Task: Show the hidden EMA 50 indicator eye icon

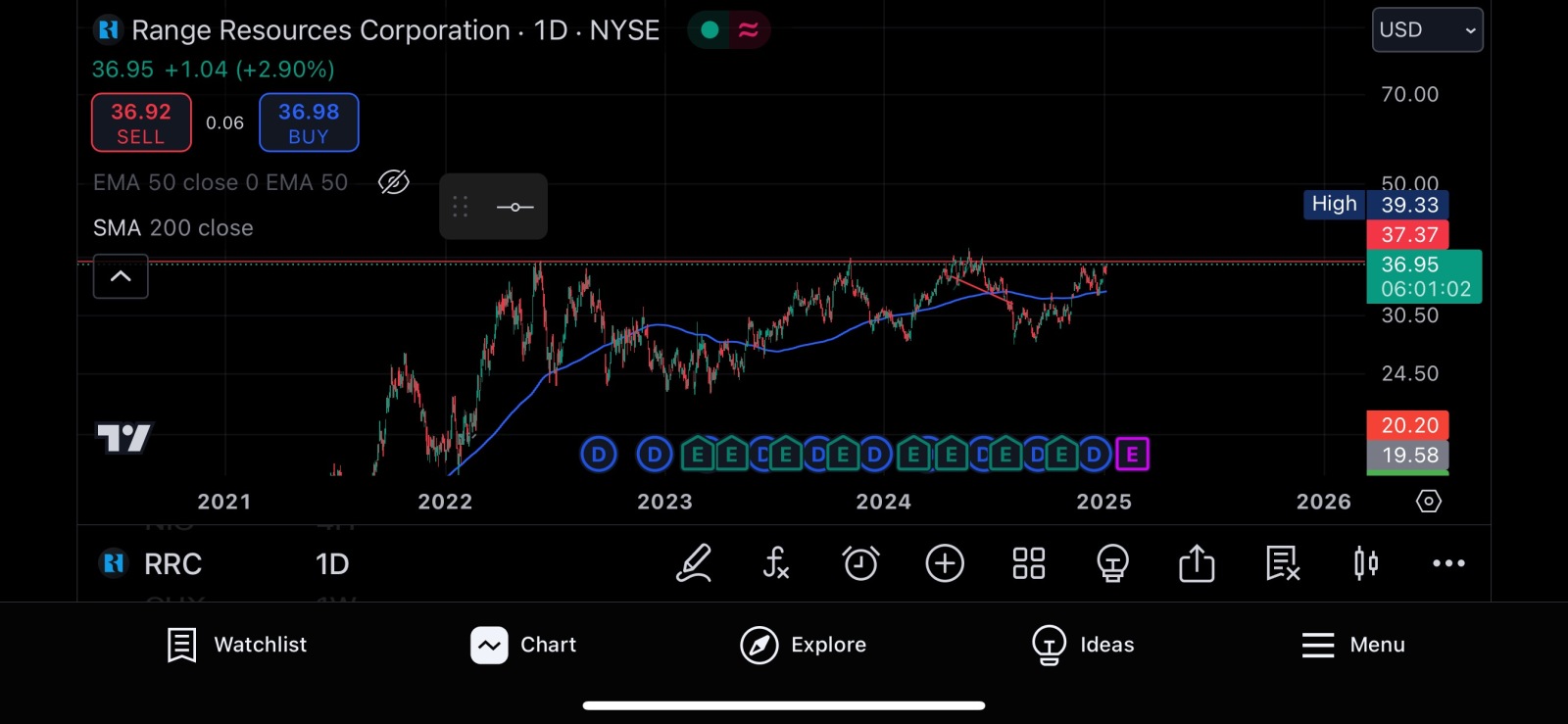Action: (x=394, y=182)
